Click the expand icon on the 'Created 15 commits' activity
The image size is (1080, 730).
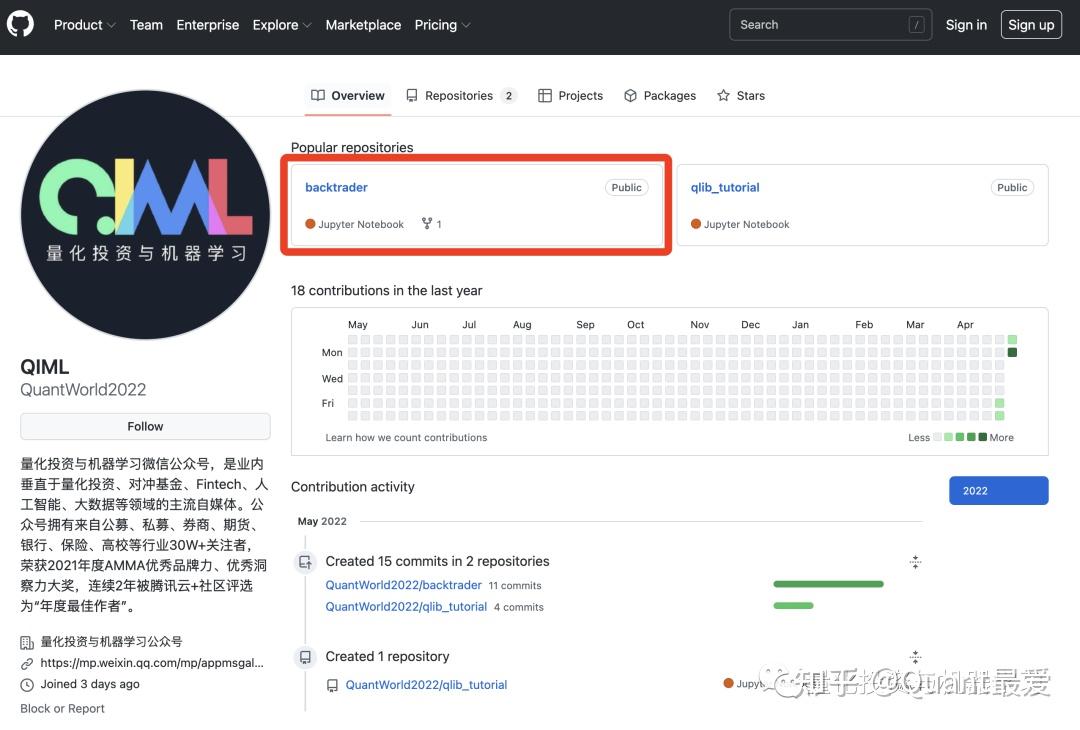pyautogui.click(x=914, y=562)
